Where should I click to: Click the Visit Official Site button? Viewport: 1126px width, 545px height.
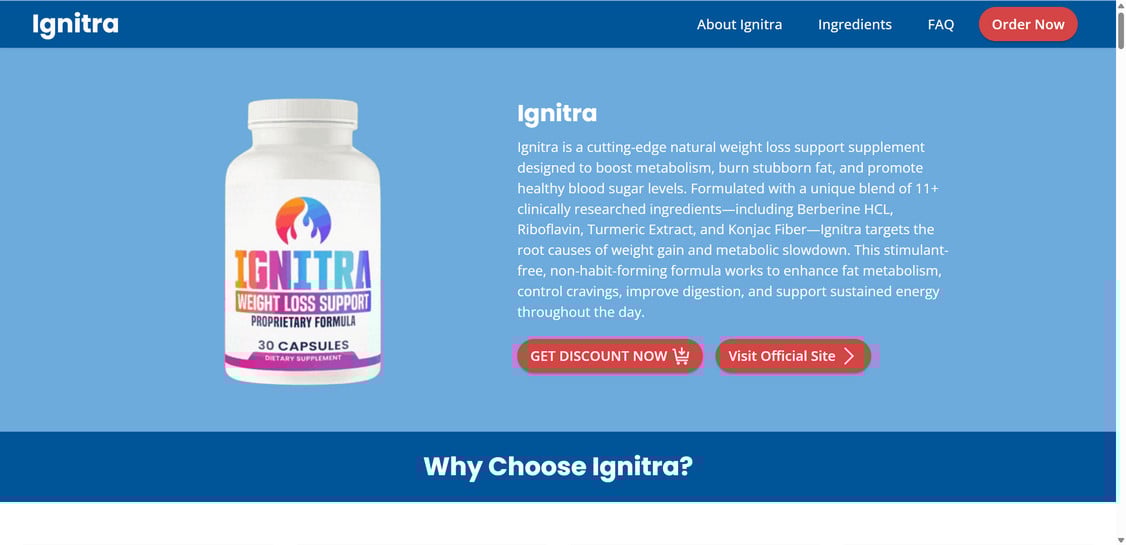tap(793, 356)
